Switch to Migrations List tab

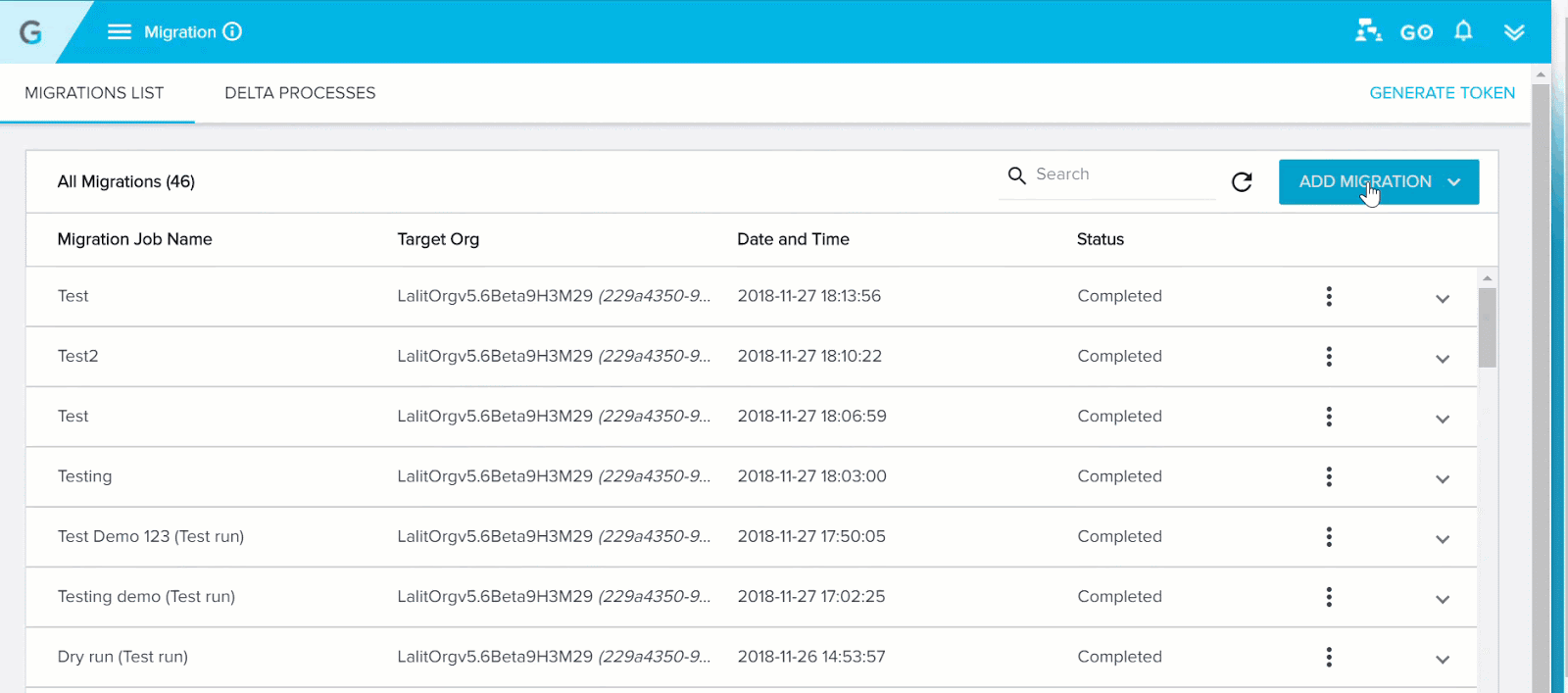click(94, 93)
